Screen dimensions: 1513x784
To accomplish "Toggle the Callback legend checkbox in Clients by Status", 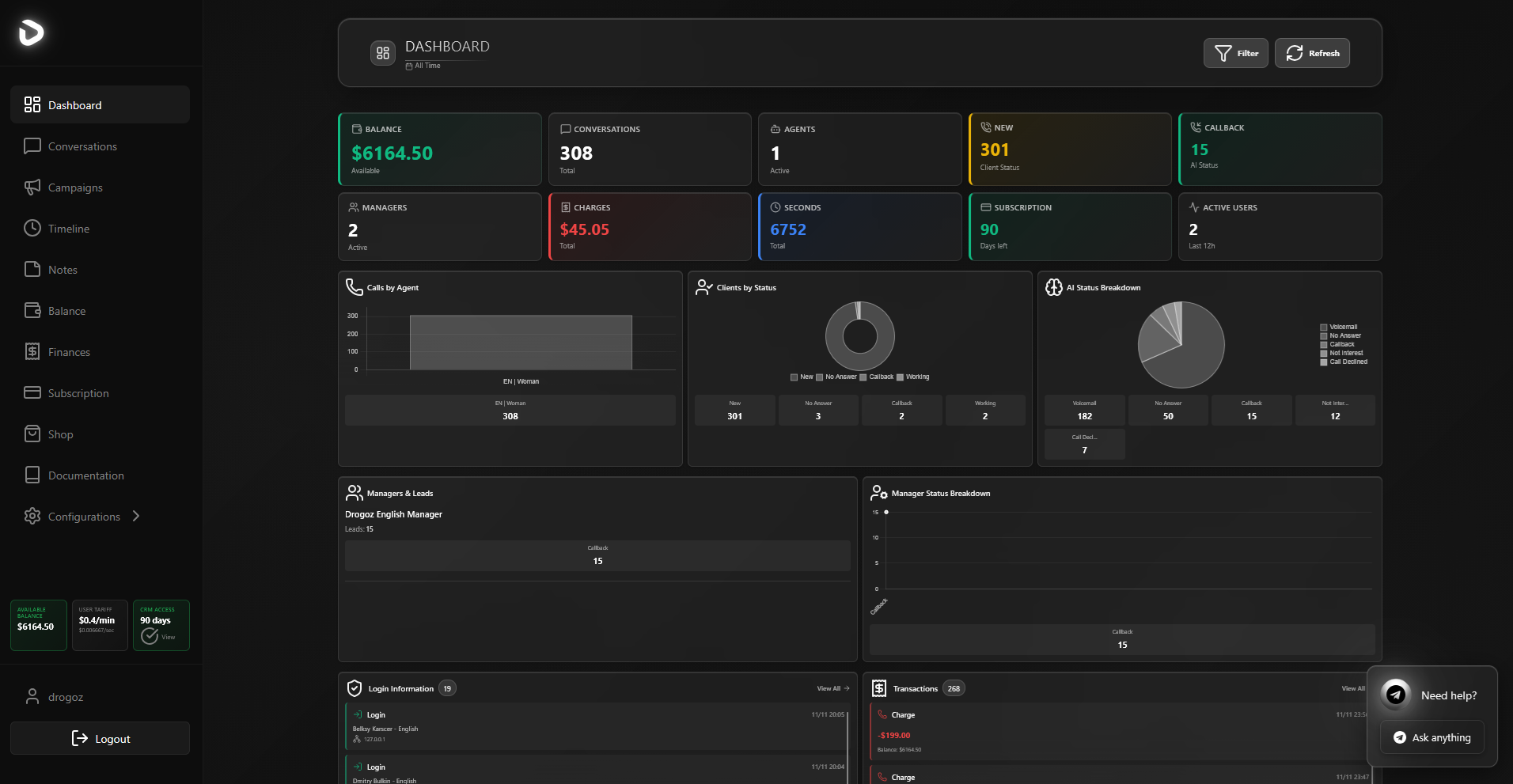I will coord(863,377).
